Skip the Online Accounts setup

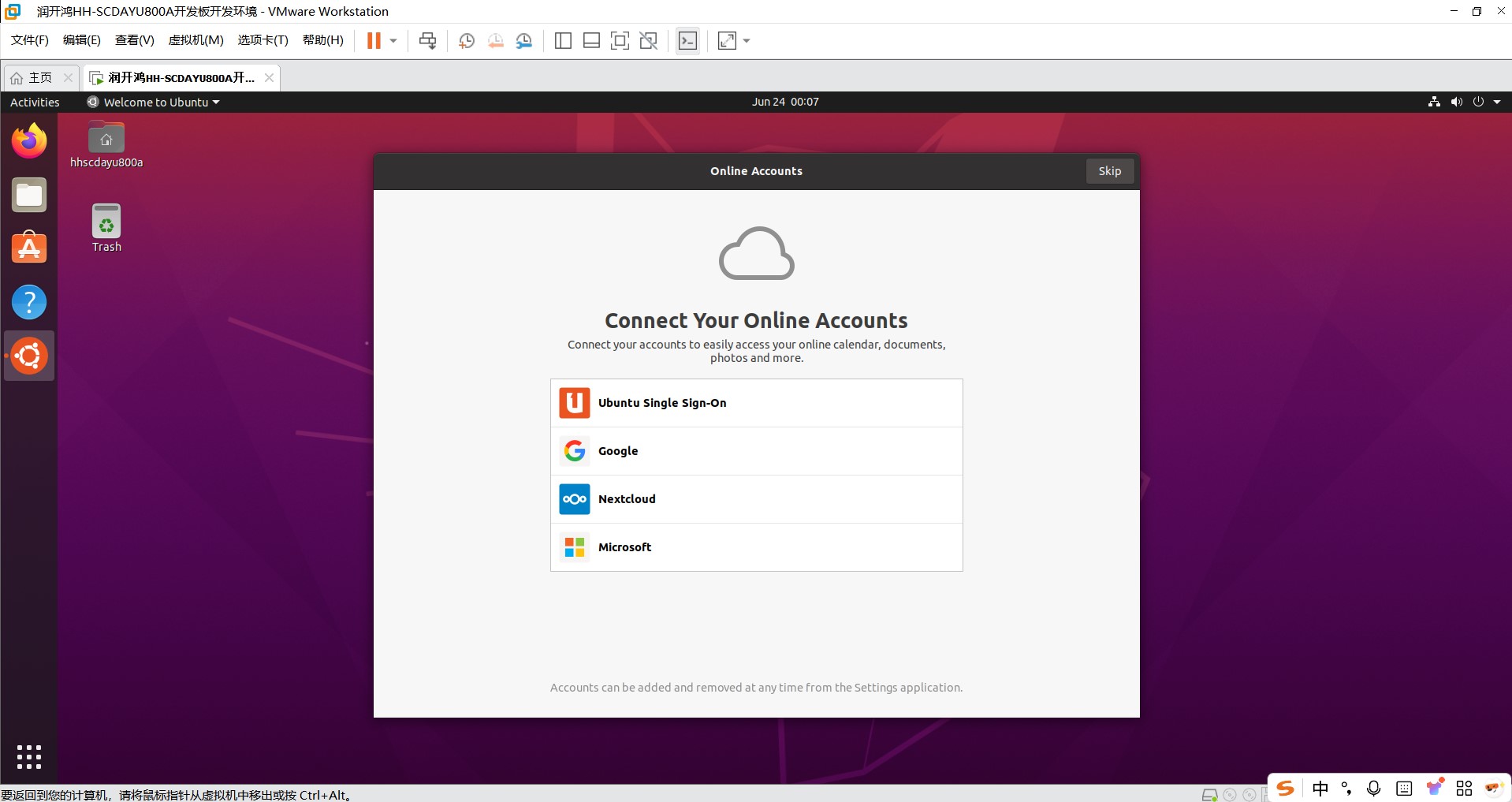[1110, 171]
